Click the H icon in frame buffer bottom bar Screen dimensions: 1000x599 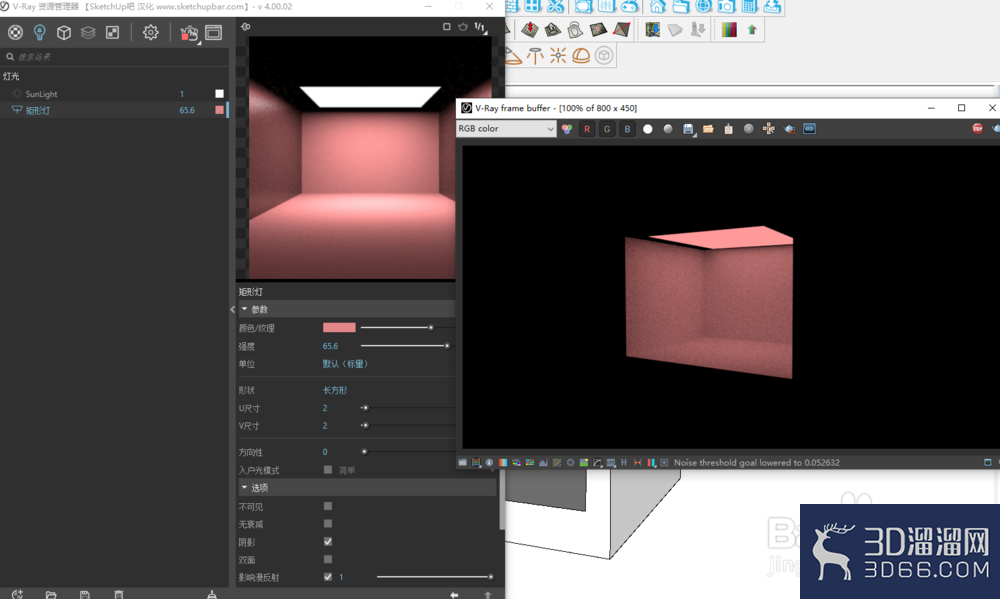tap(624, 462)
